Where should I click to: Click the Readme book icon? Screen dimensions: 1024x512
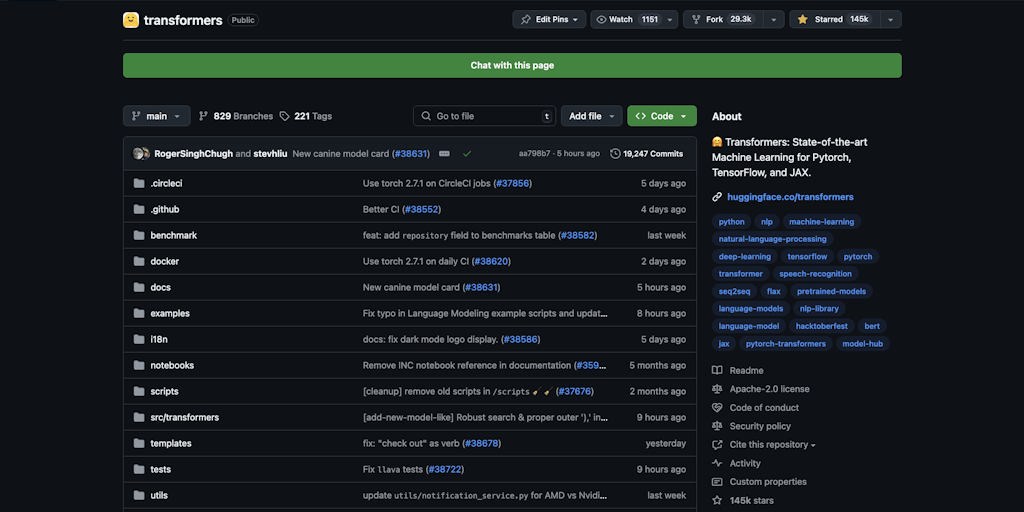pyautogui.click(x=717, y=370)
